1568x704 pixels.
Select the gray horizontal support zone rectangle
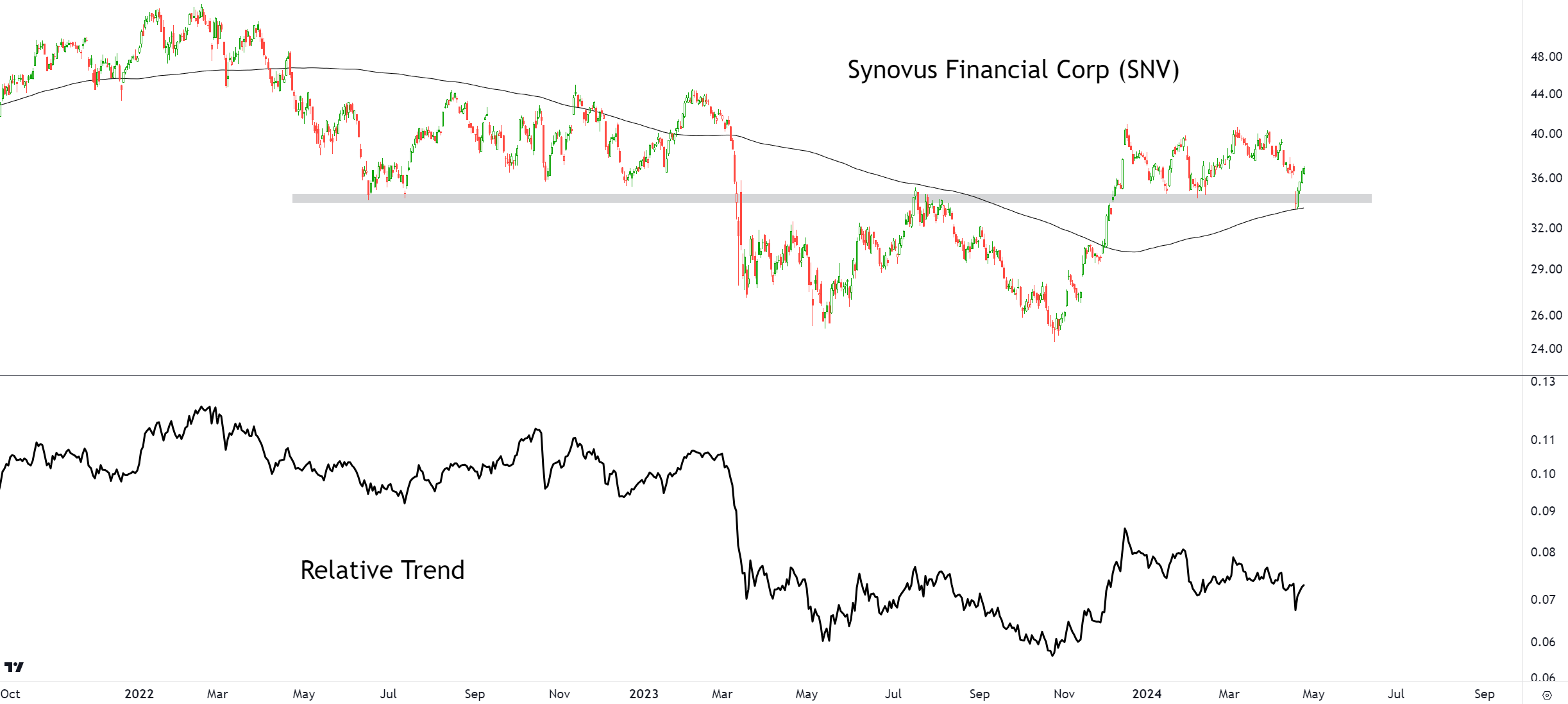[832, 198]
